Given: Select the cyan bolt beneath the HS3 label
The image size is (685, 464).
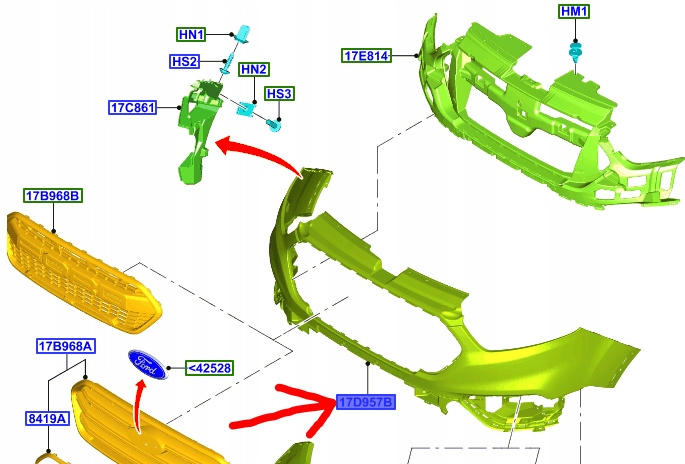Looking at the screenshot, I should (x=278, y=124).
